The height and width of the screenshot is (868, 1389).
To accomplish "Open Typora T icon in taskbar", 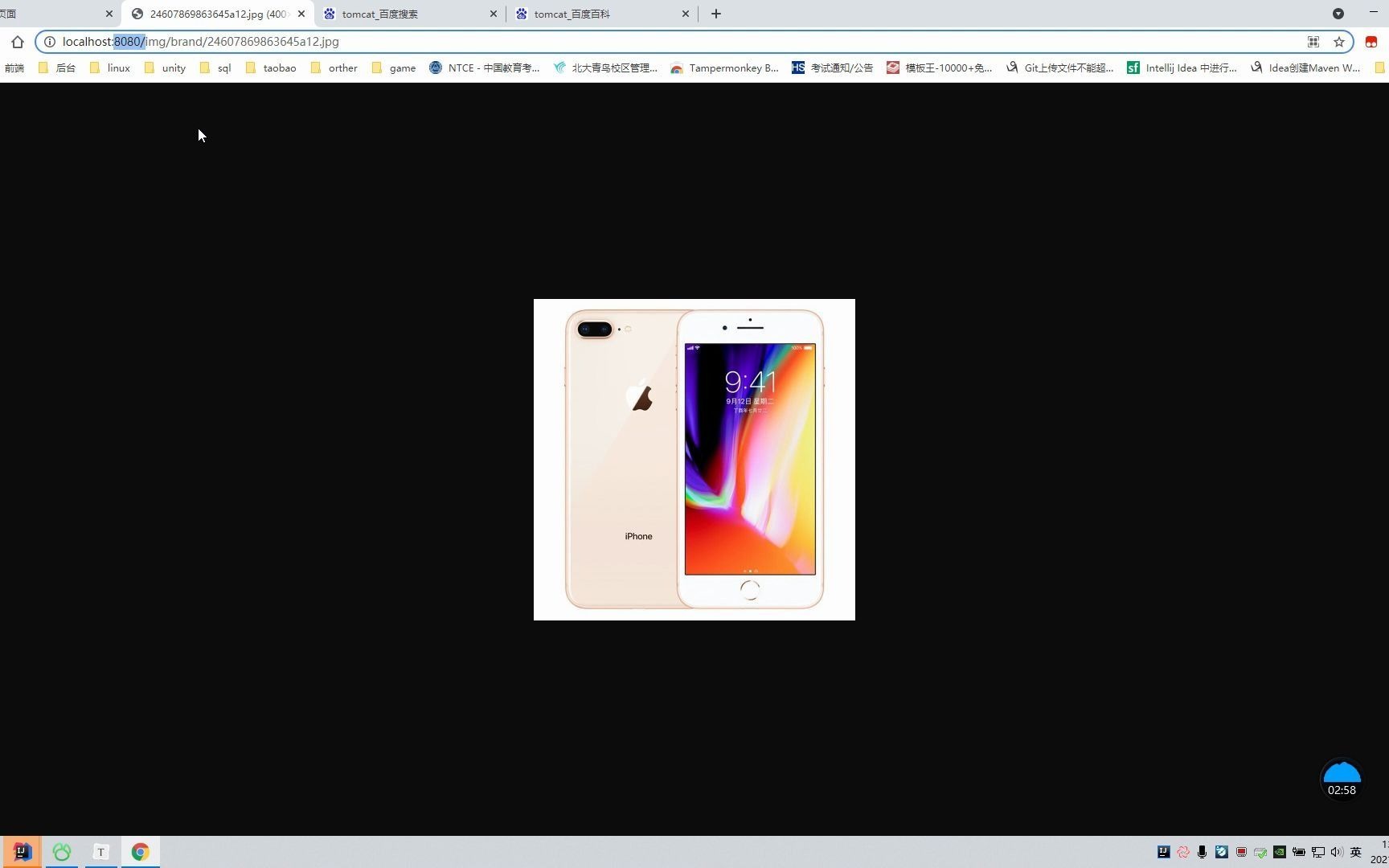I will pyautogui.click(x=101, y=852).
